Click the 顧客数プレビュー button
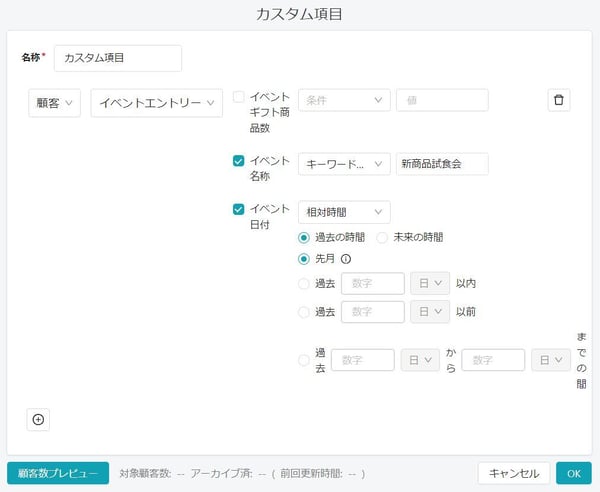 [57, 473]
